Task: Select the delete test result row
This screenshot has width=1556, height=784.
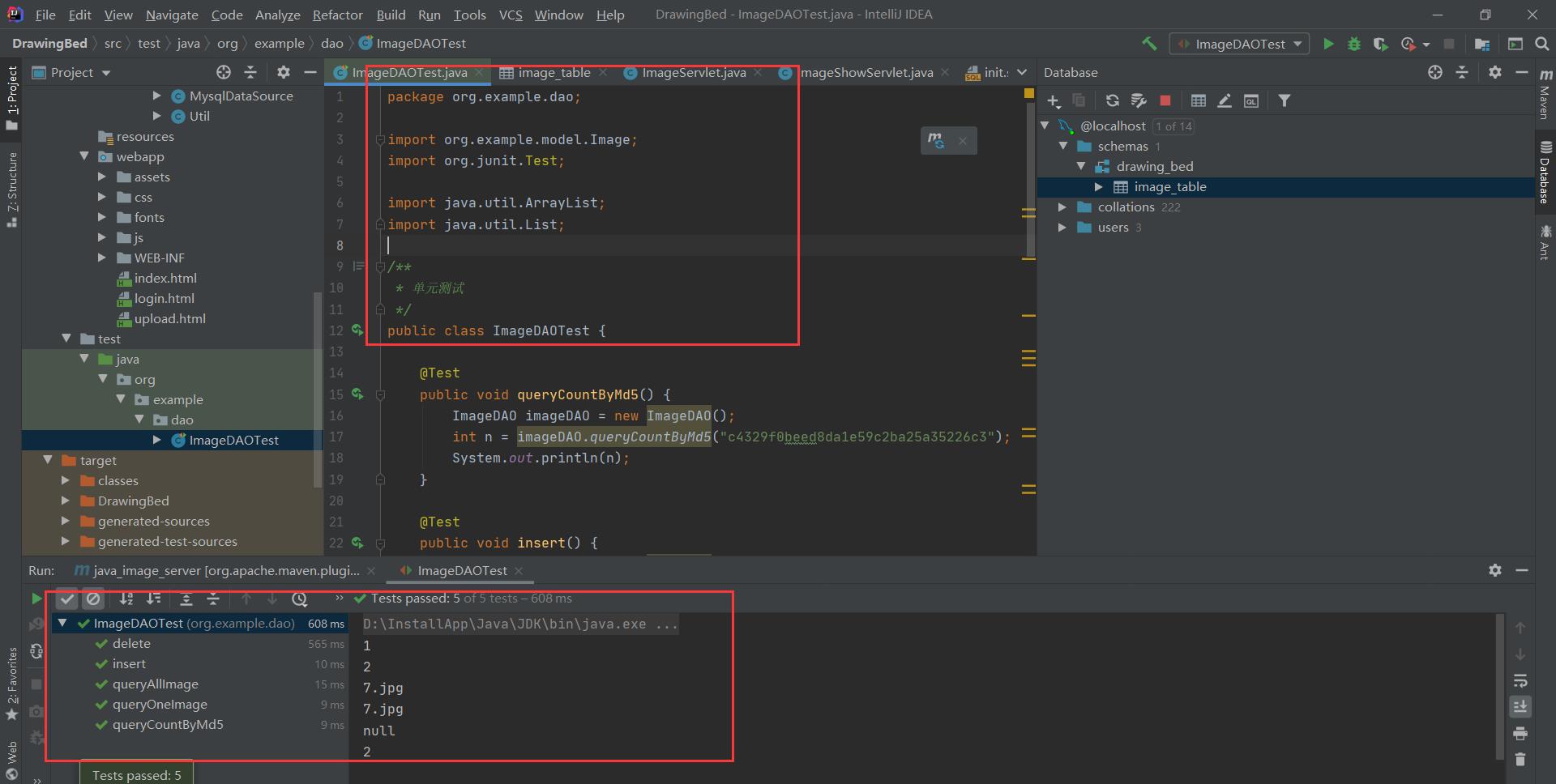Action: (199, 644)
